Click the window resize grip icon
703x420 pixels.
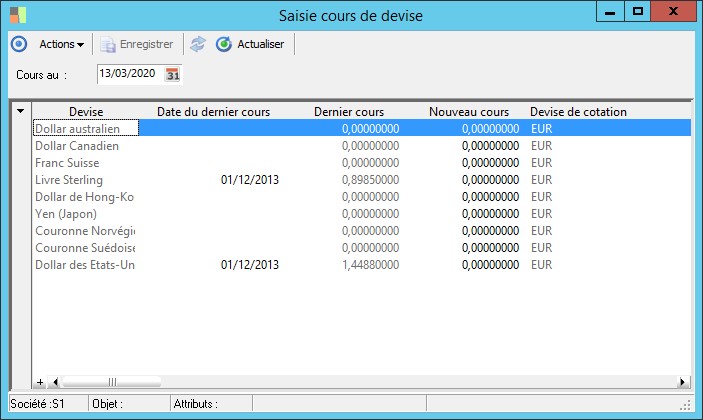tap(685, 405)
